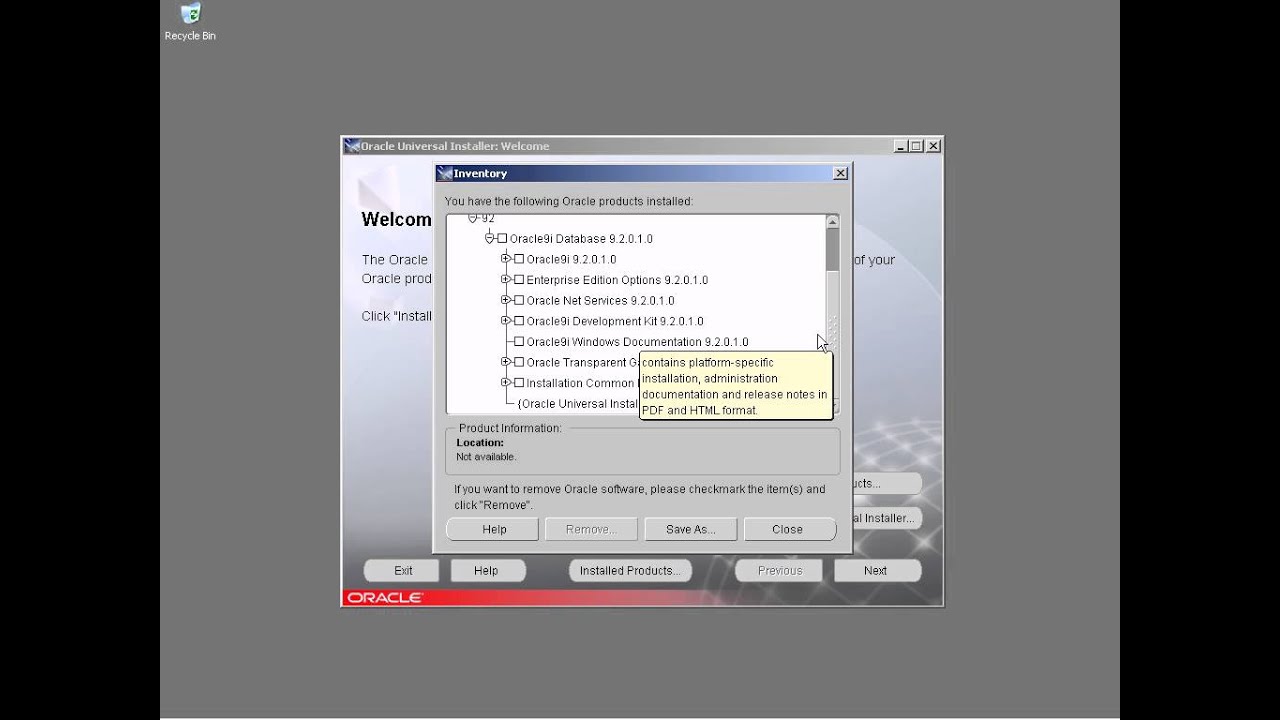Check the Oracle9i Windows Documentation checkbox
1280x720 pixels.
pos(519,342)
